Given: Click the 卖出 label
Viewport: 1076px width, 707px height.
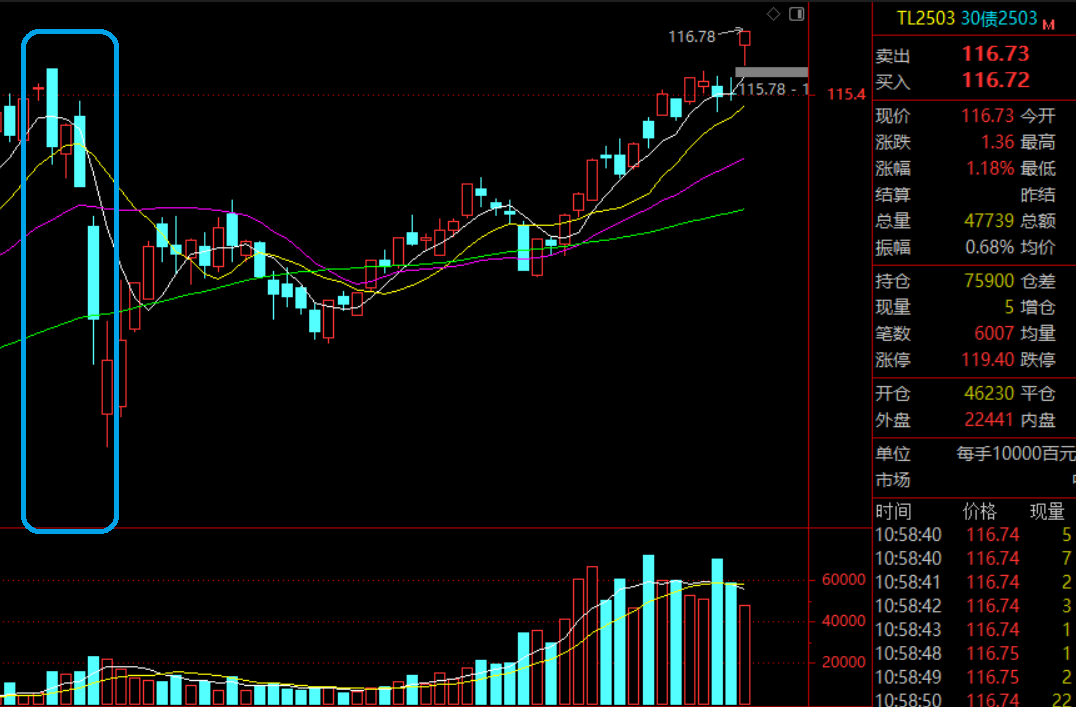Looking at the screenshot, I should 893,55.
